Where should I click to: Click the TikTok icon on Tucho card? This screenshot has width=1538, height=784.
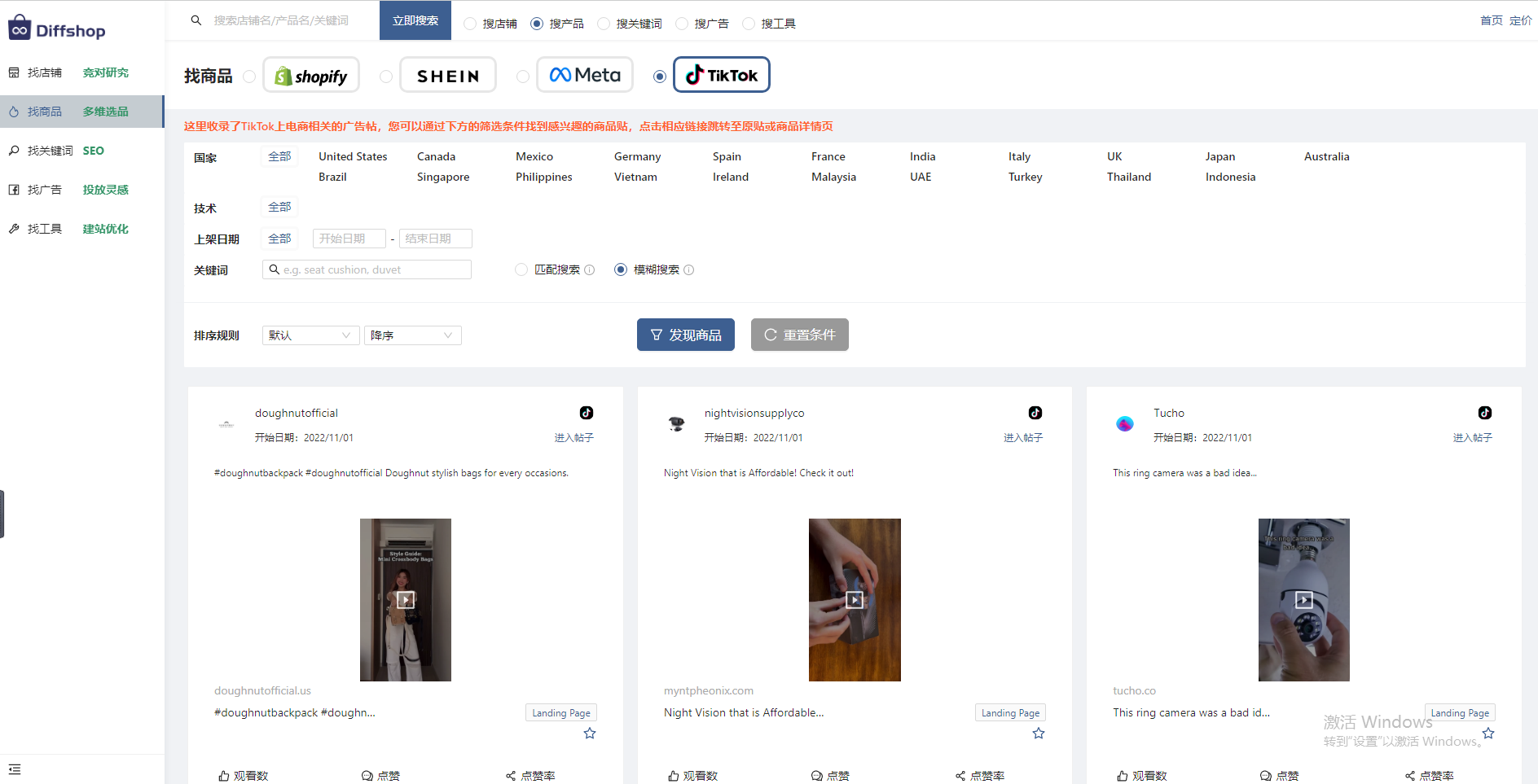click(1485, 413)
